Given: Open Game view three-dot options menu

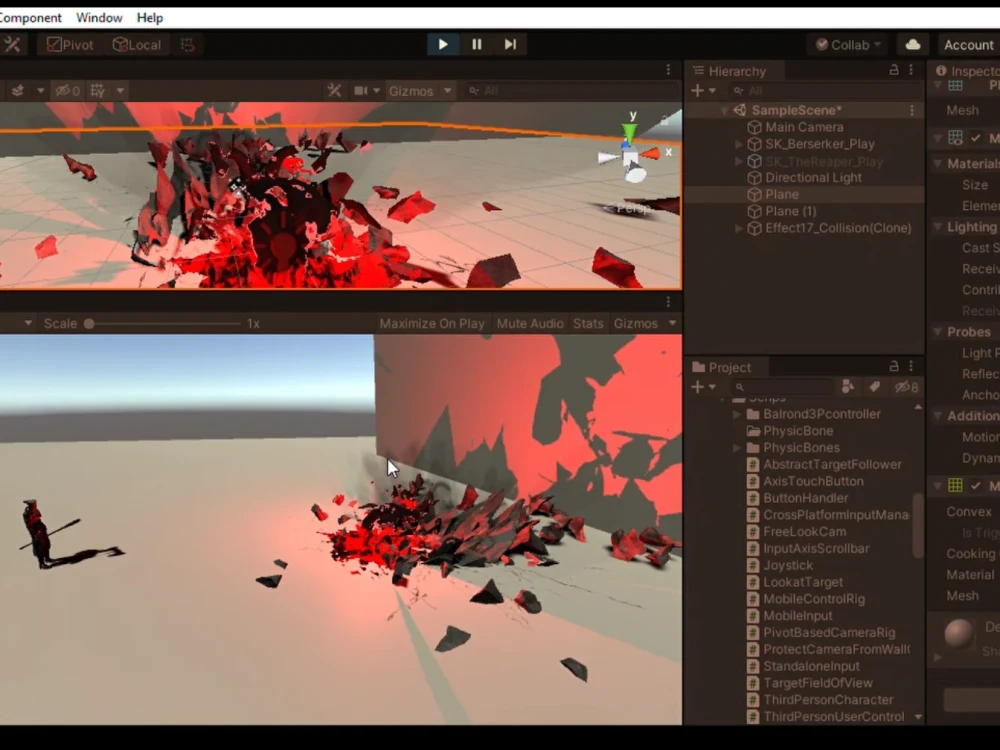Looking at the screenshot, I should coord(668,301).
